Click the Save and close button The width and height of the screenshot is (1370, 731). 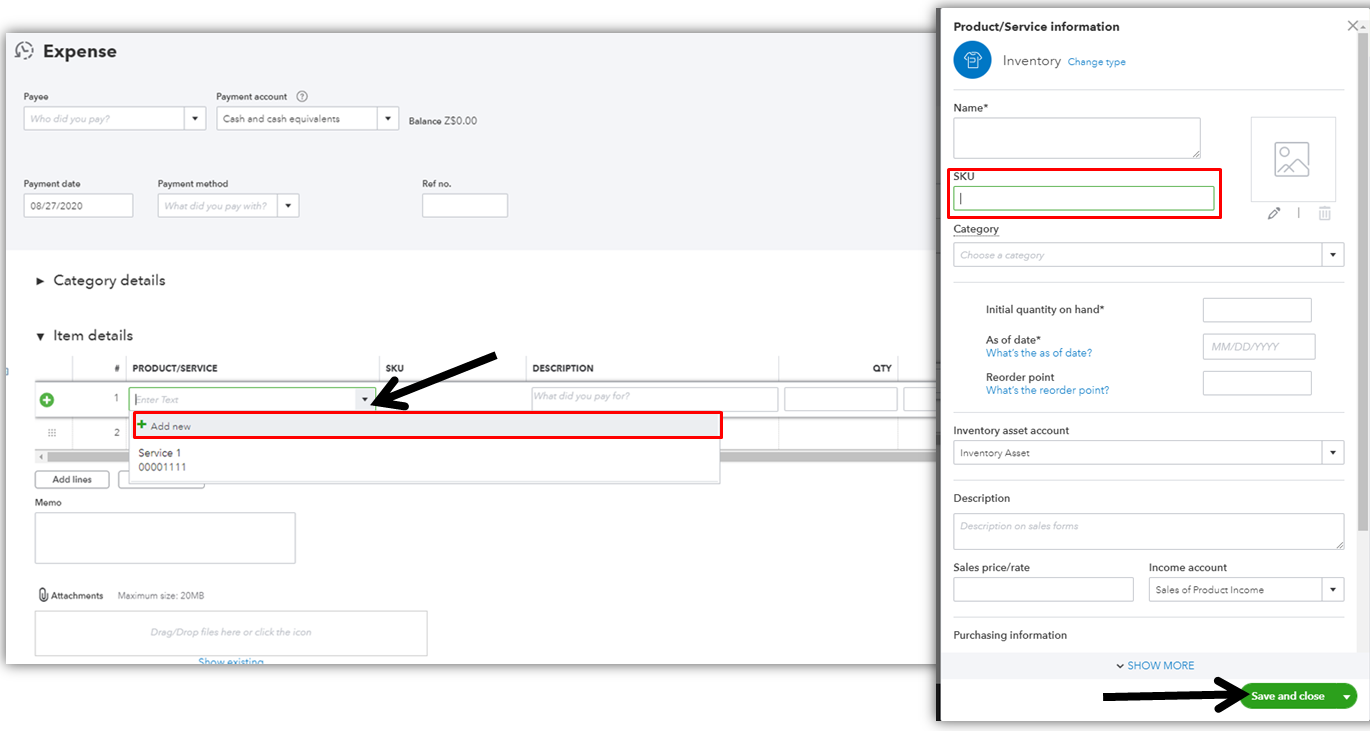(x=1288, y=696)
